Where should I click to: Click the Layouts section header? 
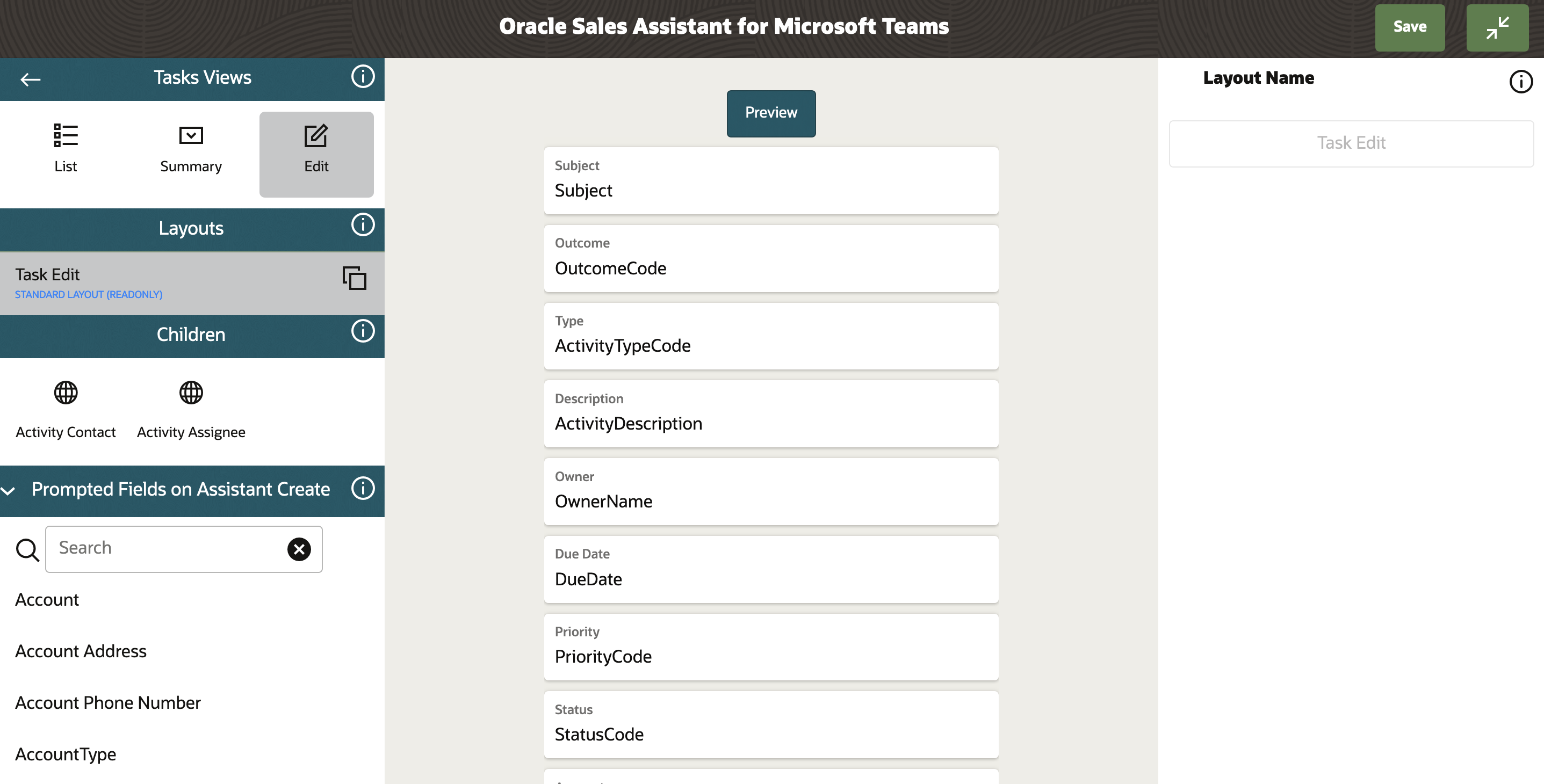coord(192,229)
